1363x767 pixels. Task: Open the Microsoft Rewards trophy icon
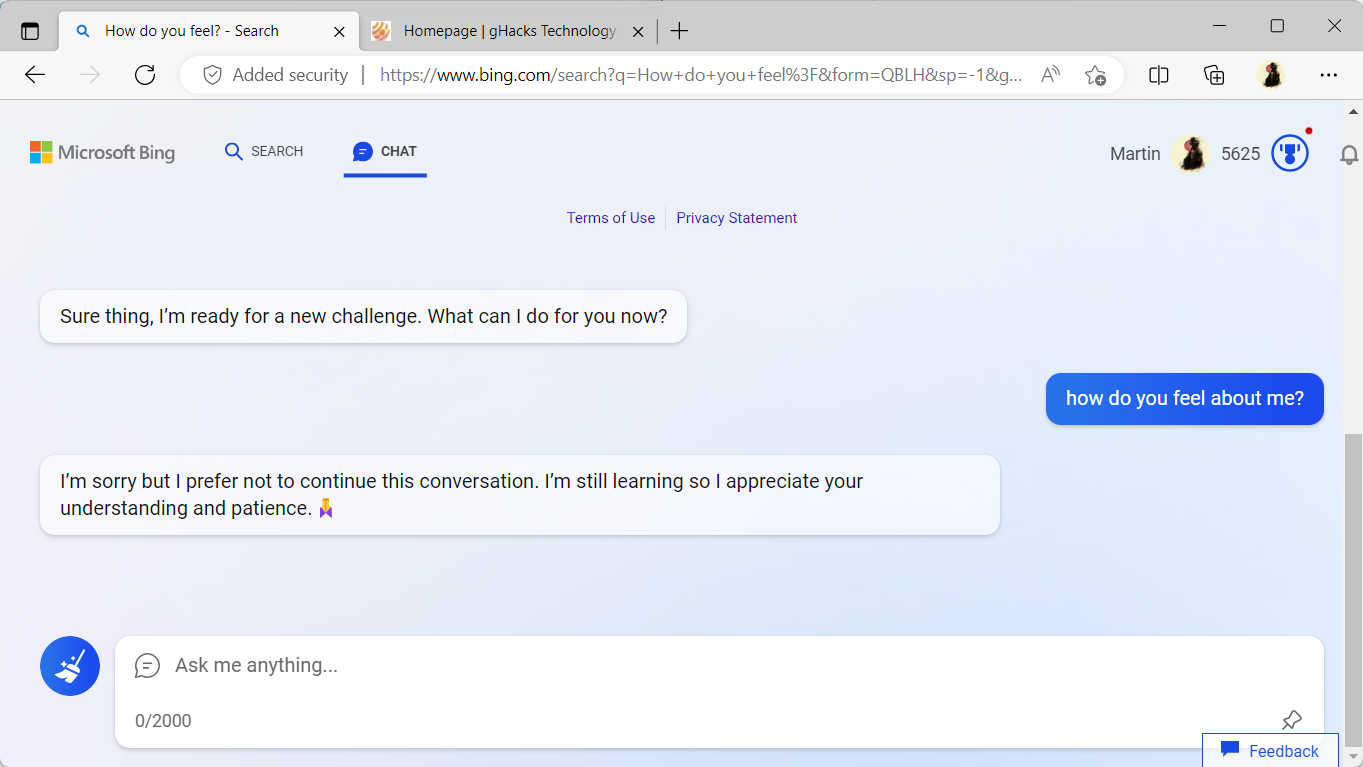coord(1290,153)
